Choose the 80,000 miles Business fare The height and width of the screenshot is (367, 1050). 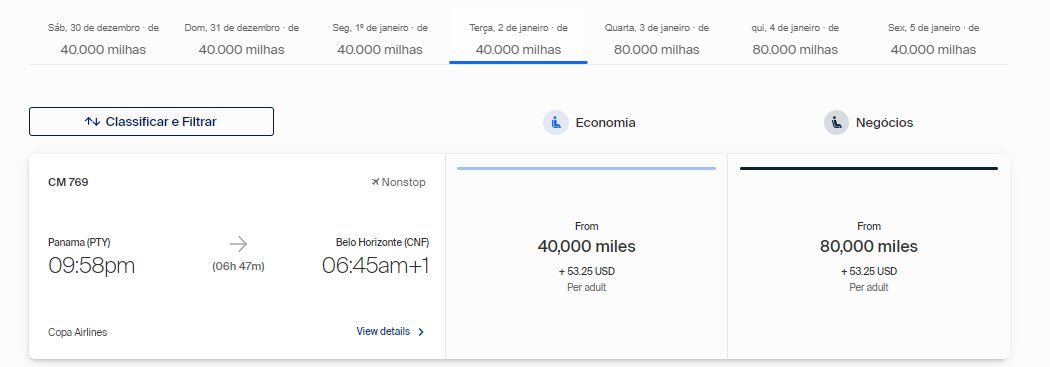point(869,256)
